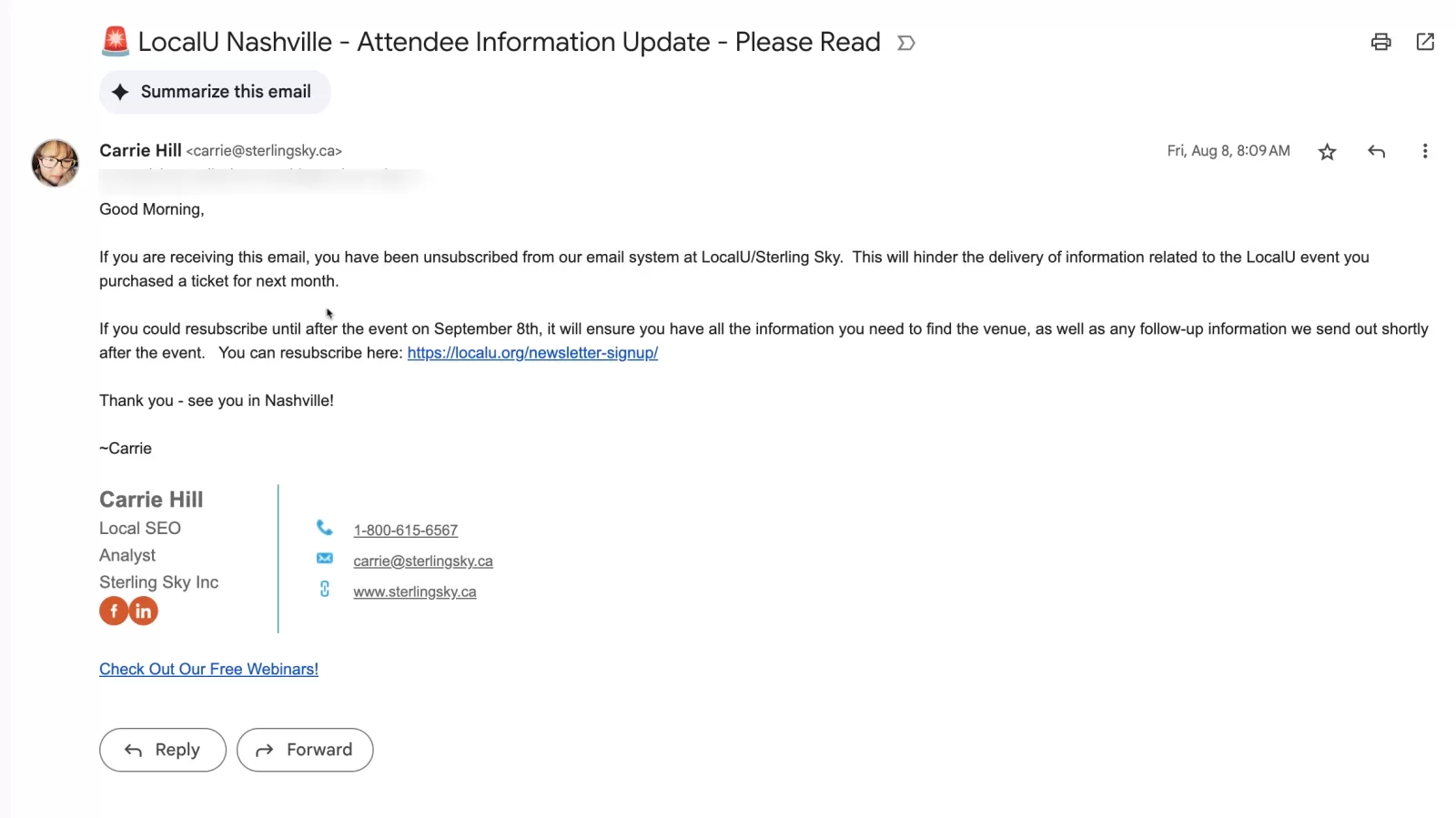Open the localu.org newsletter-signup link
This screenshot has width=1456, height=818.
[532, 353]
